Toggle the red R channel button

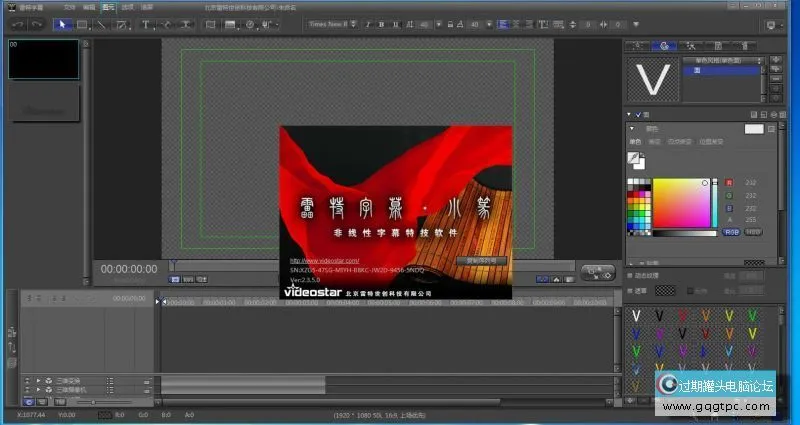[729, 183]
